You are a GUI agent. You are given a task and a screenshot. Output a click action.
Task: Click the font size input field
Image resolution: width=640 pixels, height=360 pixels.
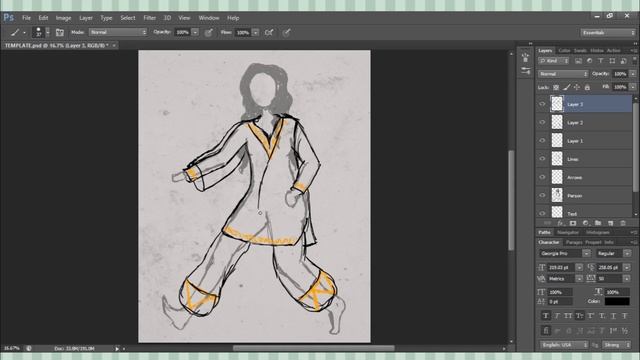pos(560,267)
